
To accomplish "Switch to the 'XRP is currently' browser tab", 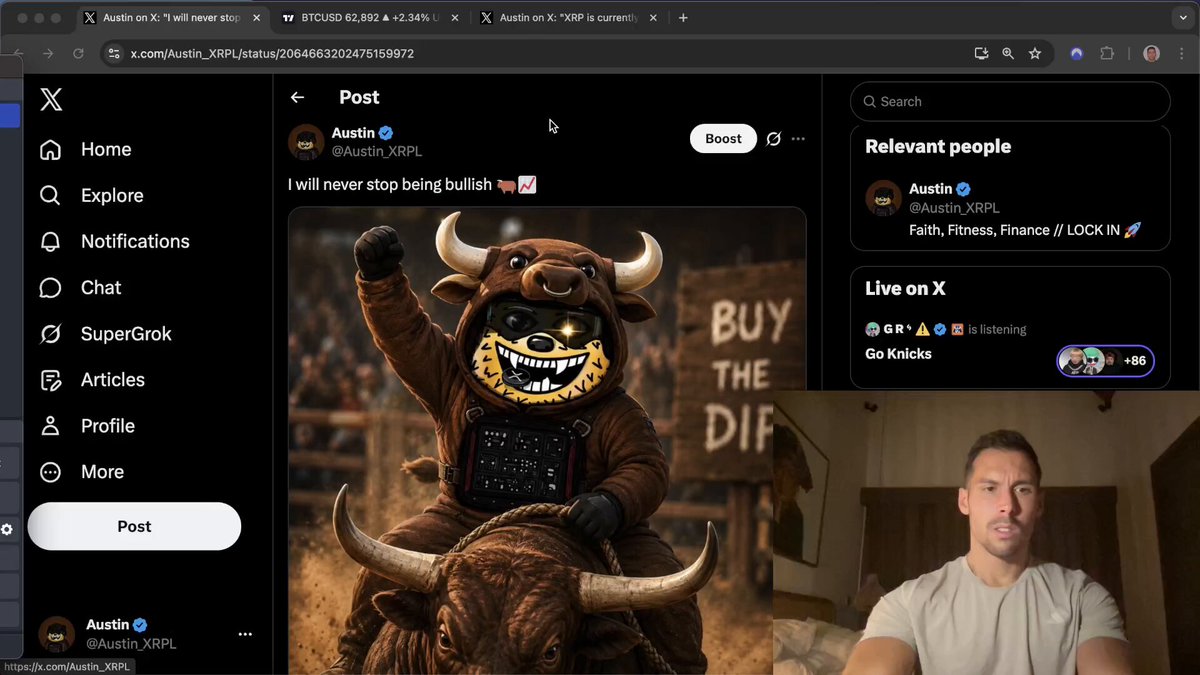I will (x=567, y=18).
